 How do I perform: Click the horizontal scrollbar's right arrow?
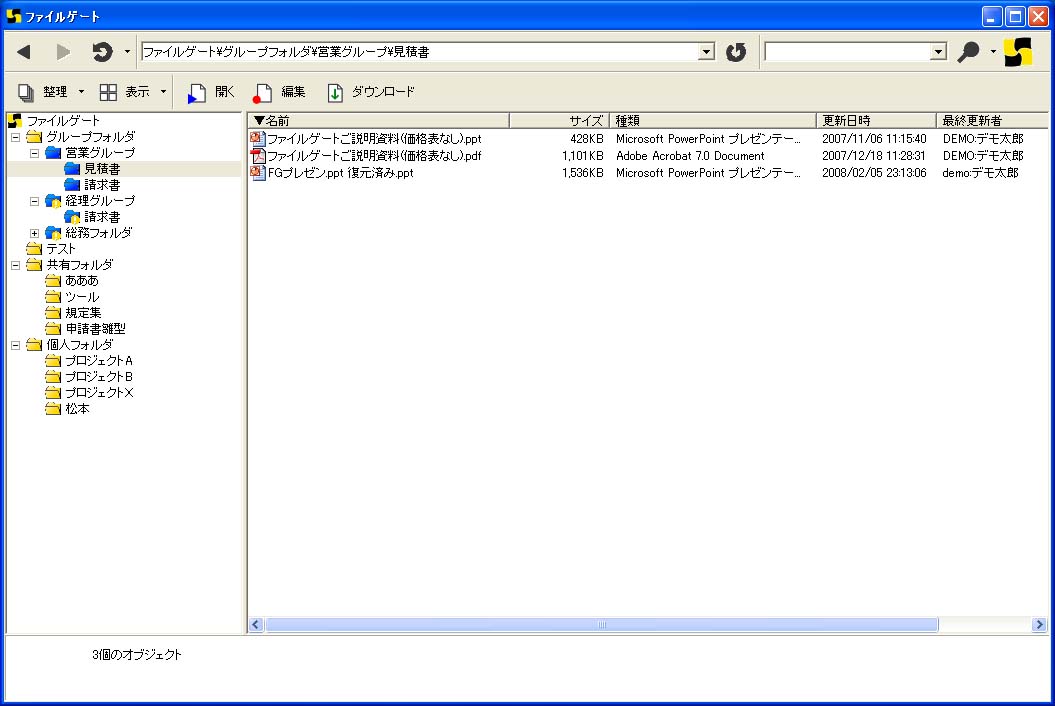coord(1039,624)
